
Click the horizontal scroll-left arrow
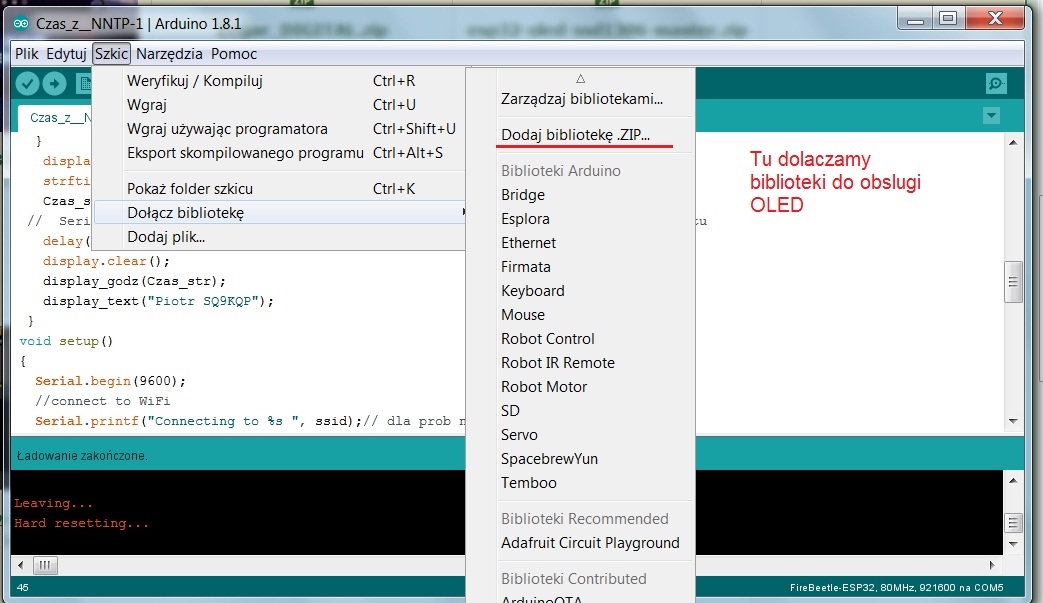(21, 565)
